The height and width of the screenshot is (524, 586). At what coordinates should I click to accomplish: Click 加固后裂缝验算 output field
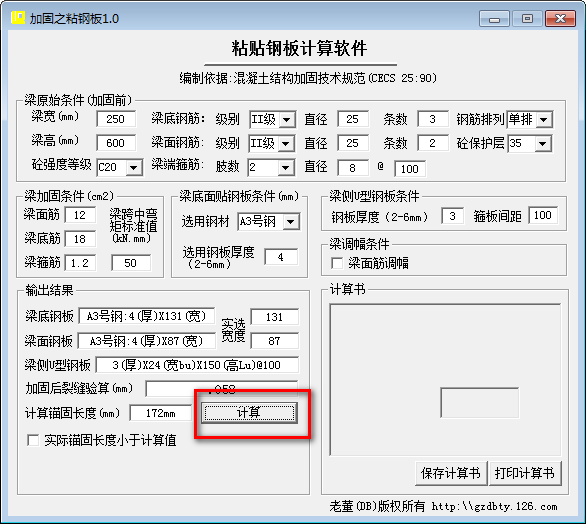222,389
